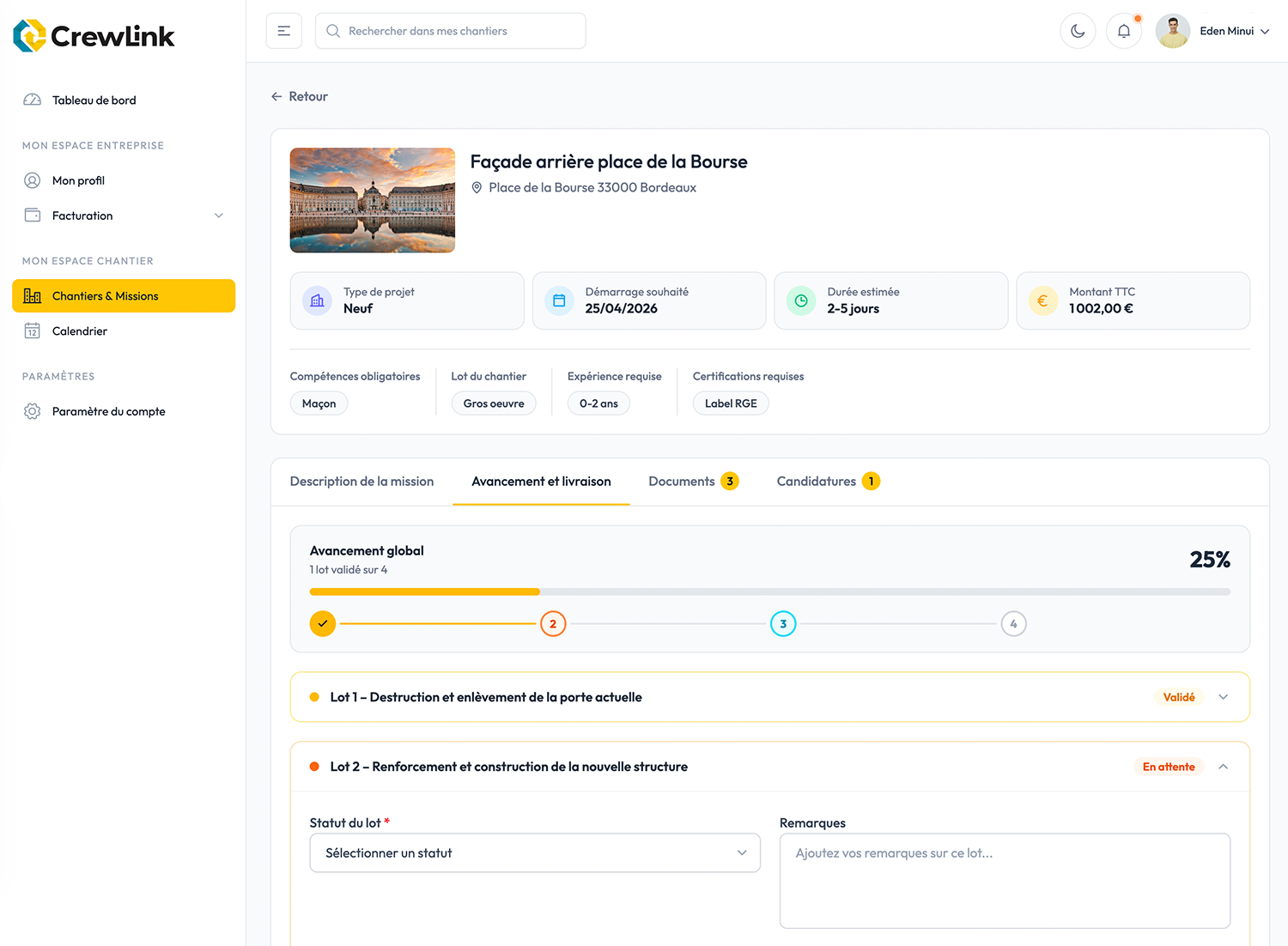Select the Avancement et livraison tab
Screen dimensions: 1288x946
point(541,482)
